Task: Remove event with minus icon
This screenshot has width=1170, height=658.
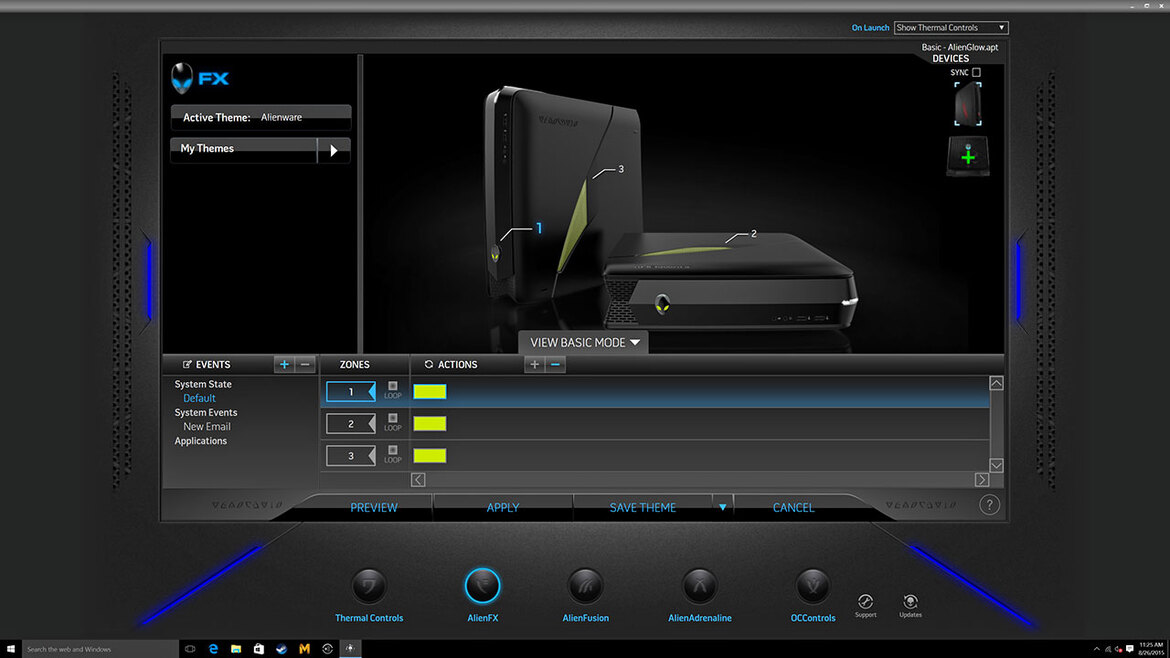Action: pos(304,364)
